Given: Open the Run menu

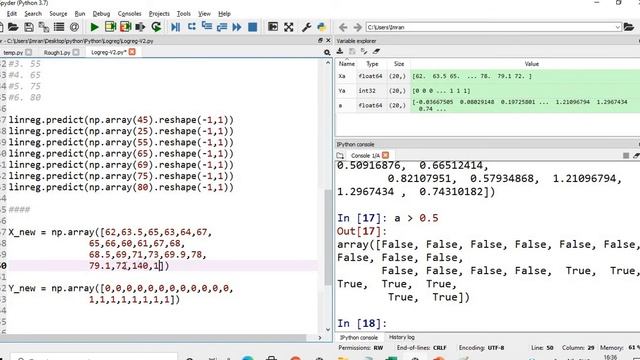Looking at the screenshot, I should 80,13.
